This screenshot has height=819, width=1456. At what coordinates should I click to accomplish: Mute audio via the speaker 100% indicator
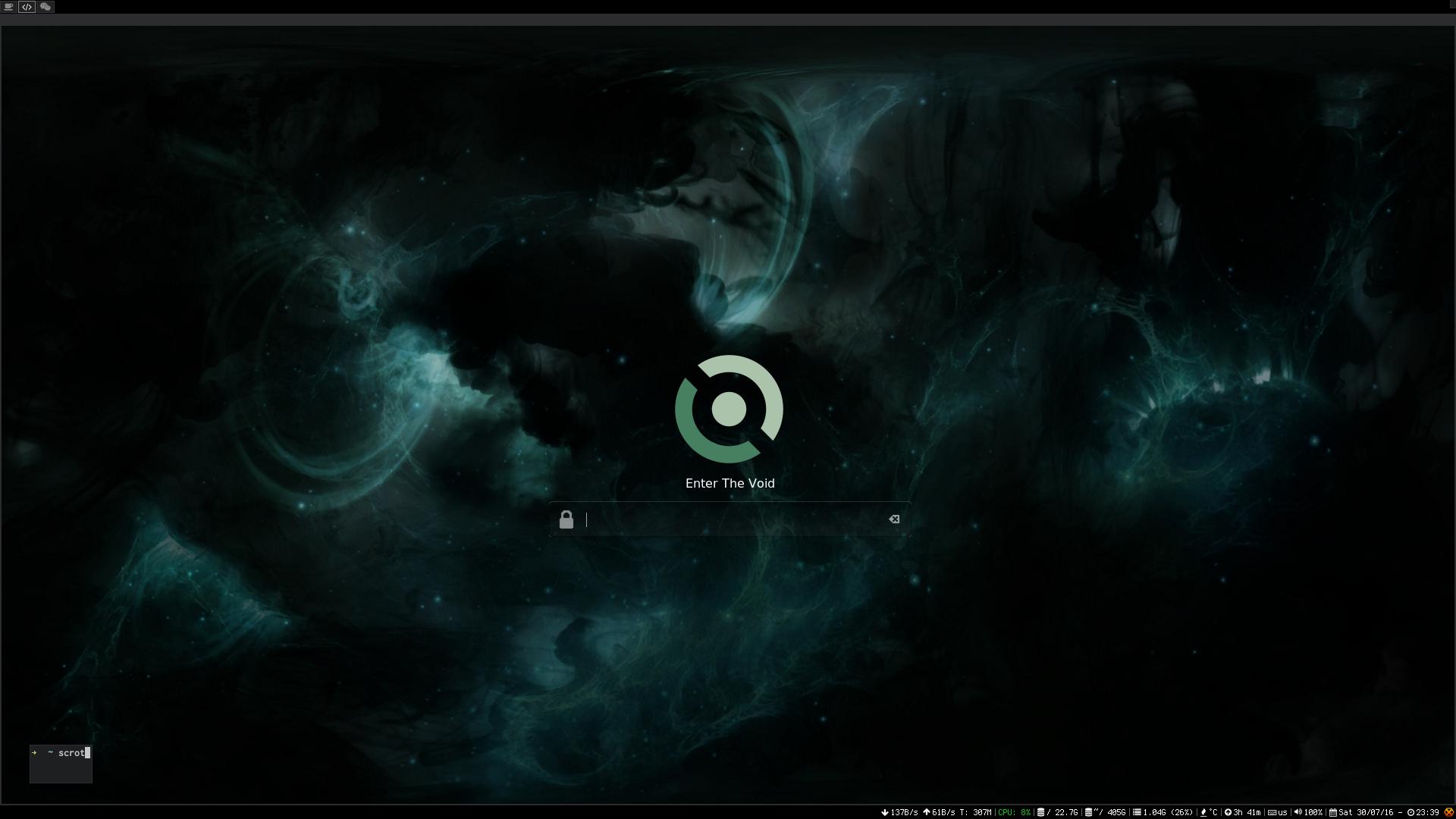(1298, 811)
